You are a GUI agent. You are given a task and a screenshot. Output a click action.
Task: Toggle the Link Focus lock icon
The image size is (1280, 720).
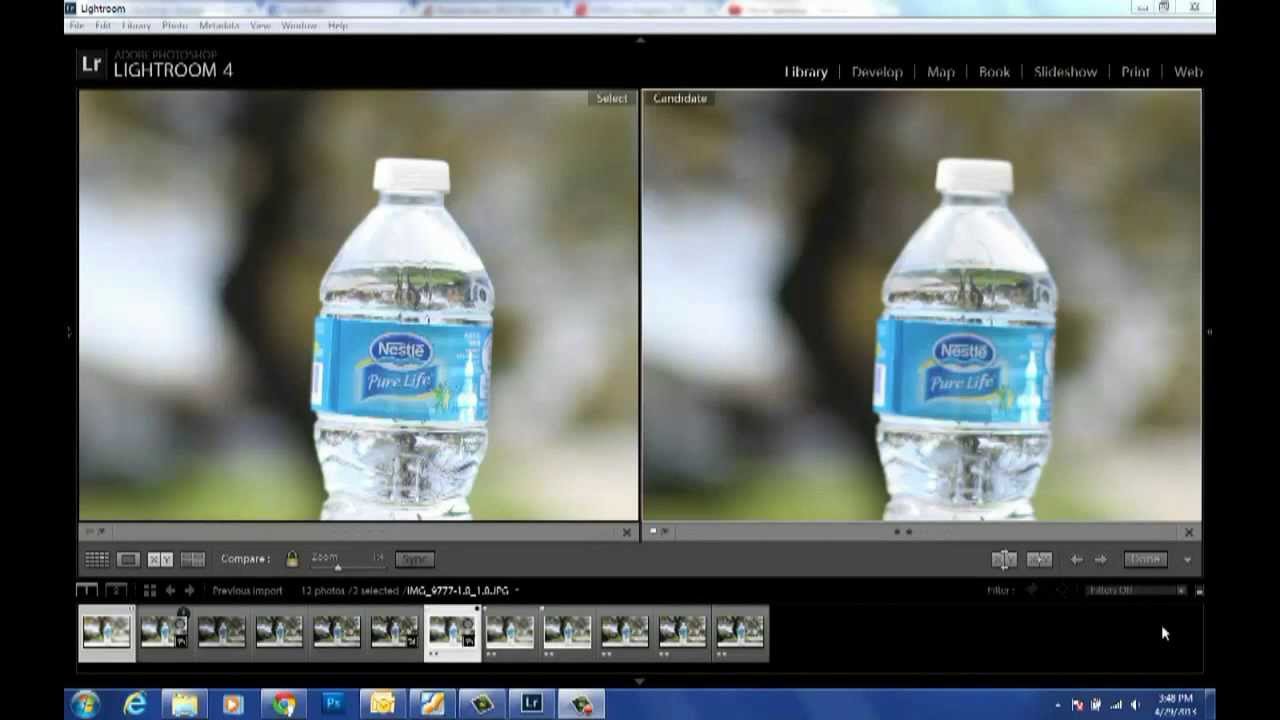292,559
